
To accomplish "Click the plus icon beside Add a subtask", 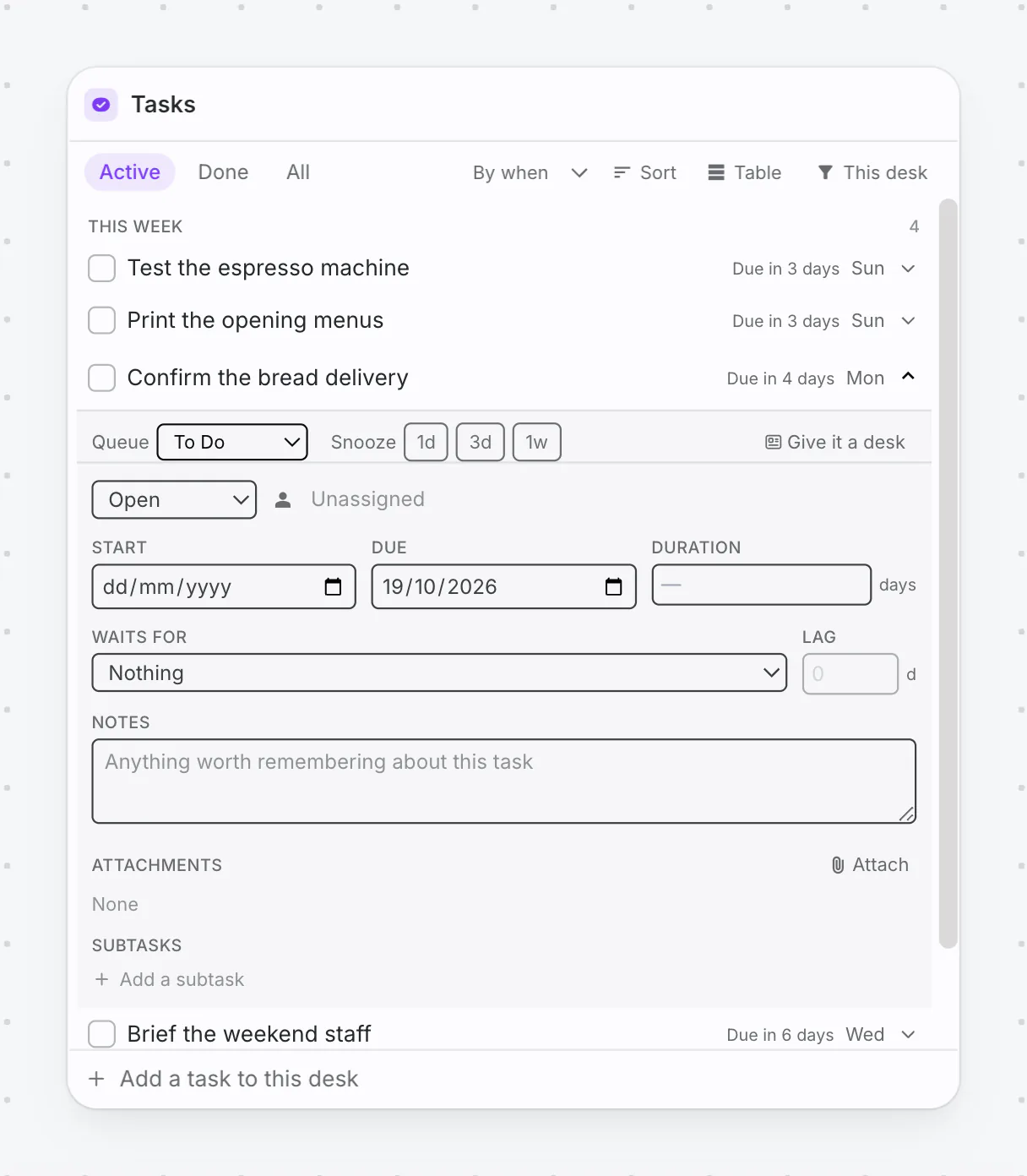I will click(101, 979).
